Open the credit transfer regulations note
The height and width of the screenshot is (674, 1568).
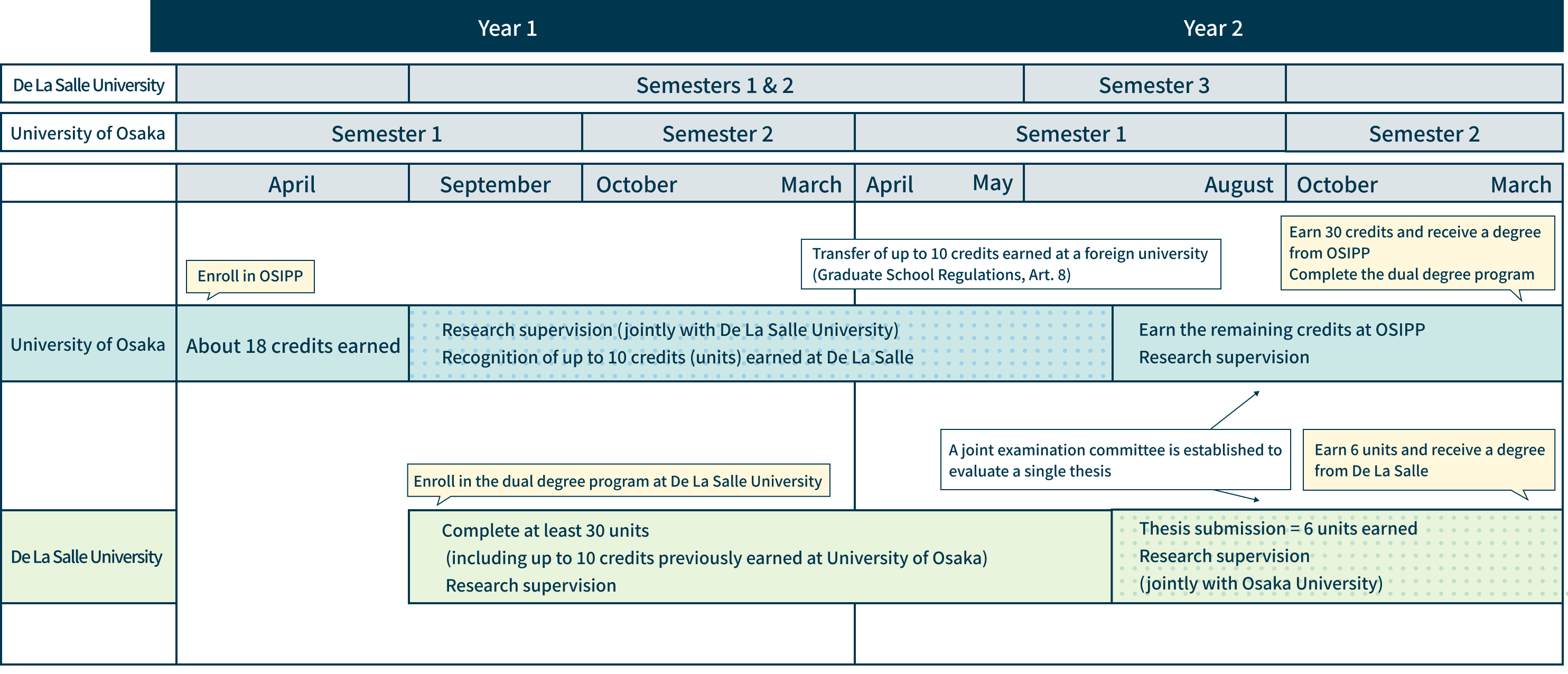point(1010,264)
